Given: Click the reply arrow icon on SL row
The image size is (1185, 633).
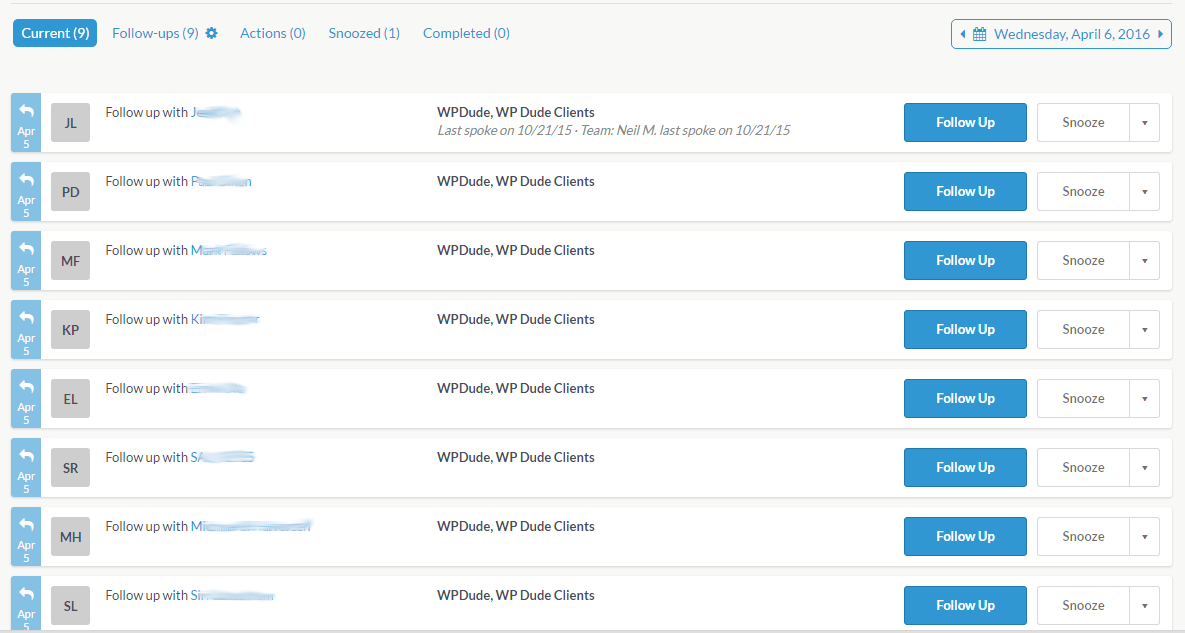Looking at the screenshot, I should 26,593.
